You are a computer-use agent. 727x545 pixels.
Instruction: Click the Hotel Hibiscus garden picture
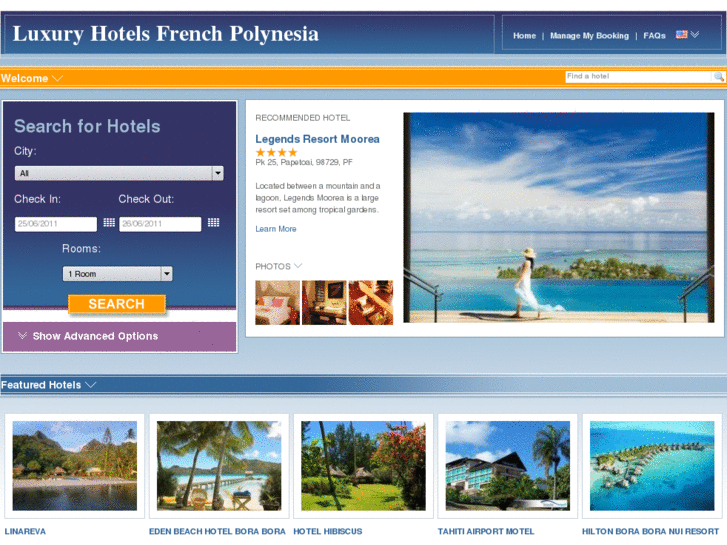(363, 466)
